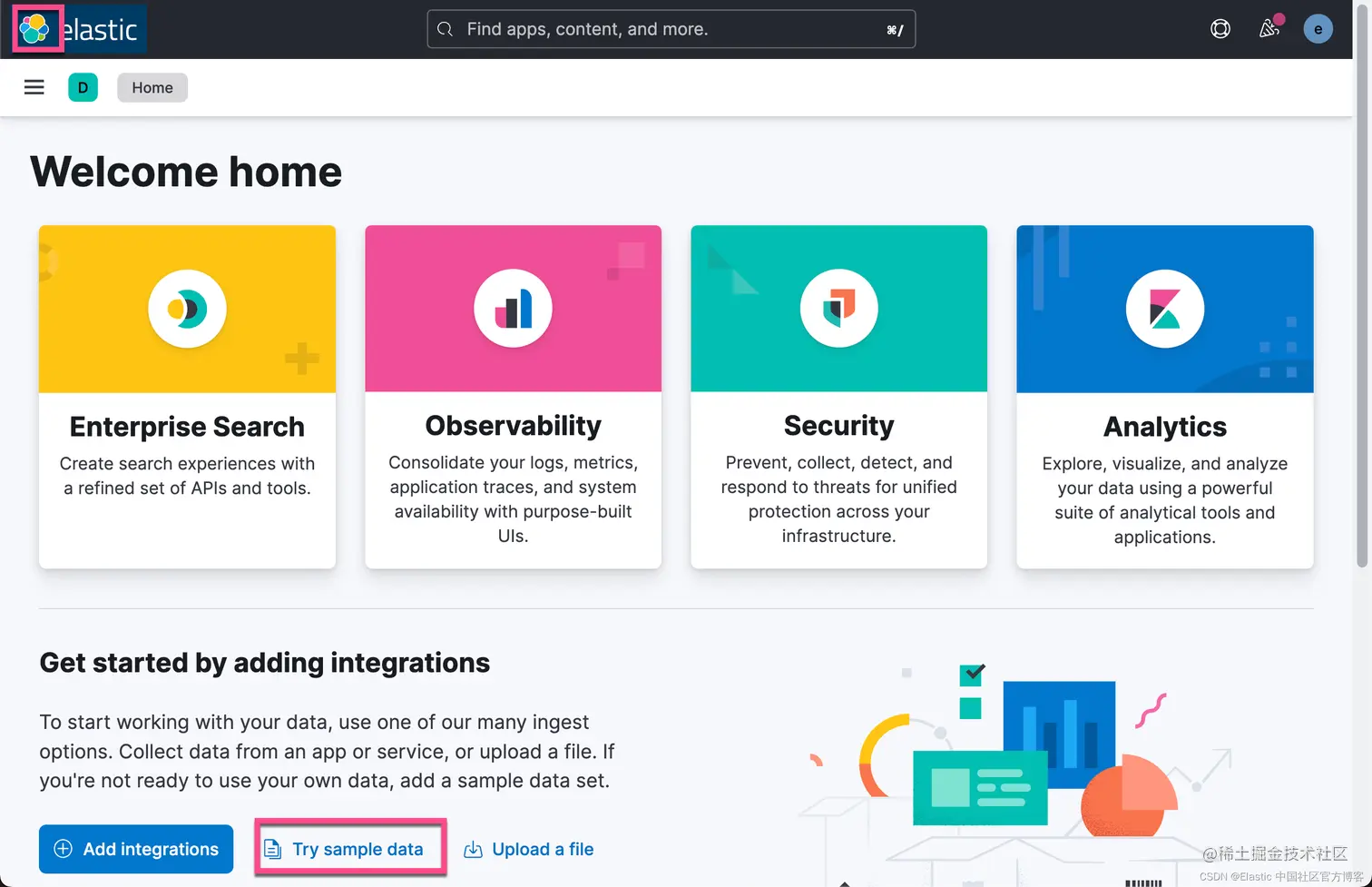Click the keyboard shortcut hint in search bar
The image size is (1372, 887).
[x=895, y=30]
